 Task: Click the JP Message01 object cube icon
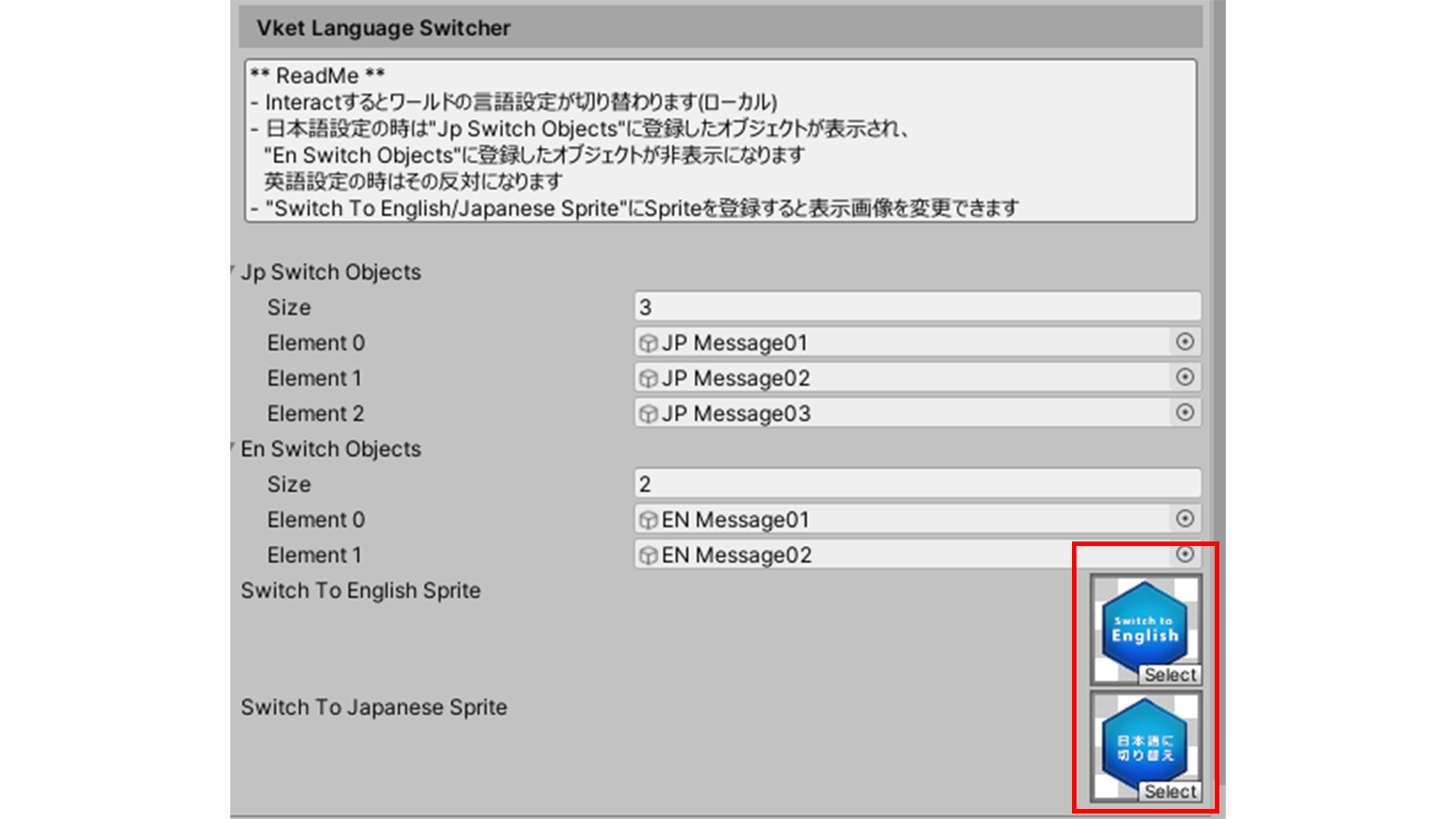[x=648, y=343]
